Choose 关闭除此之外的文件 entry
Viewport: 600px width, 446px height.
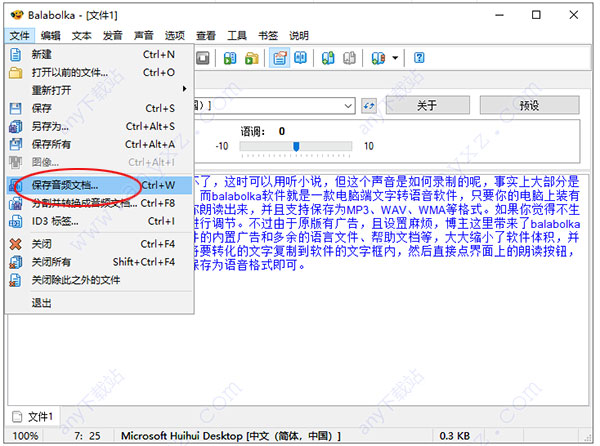[99, 280]
